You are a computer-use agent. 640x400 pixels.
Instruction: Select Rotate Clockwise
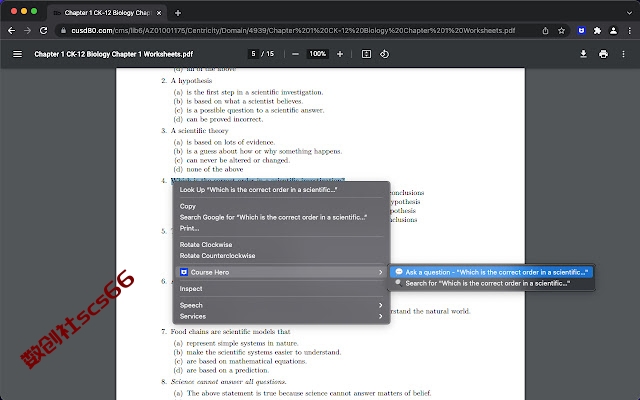click(x=206, y=245)
